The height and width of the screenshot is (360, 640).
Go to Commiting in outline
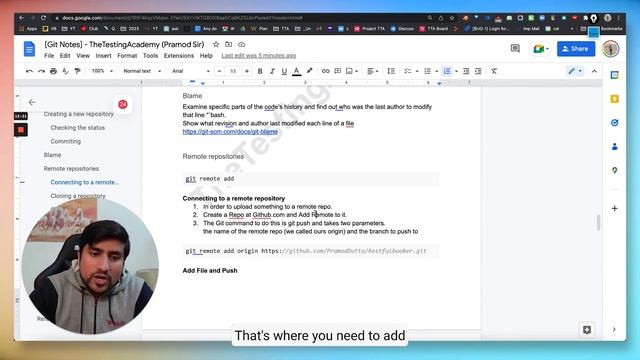point(65,141)
